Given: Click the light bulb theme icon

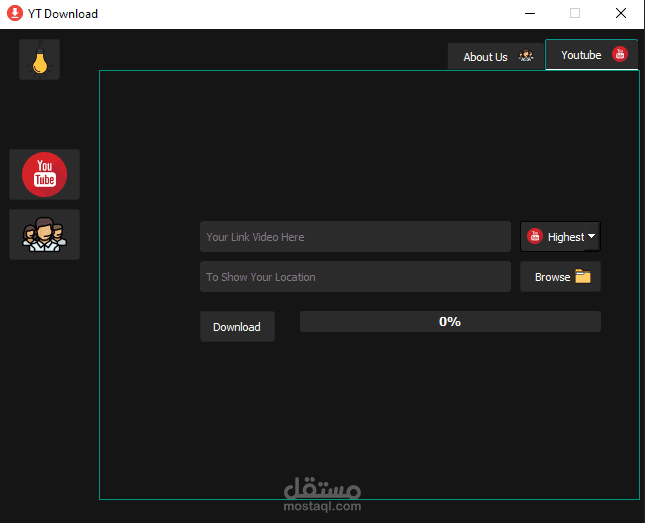Looking at the screenshot, I should 39,60.
